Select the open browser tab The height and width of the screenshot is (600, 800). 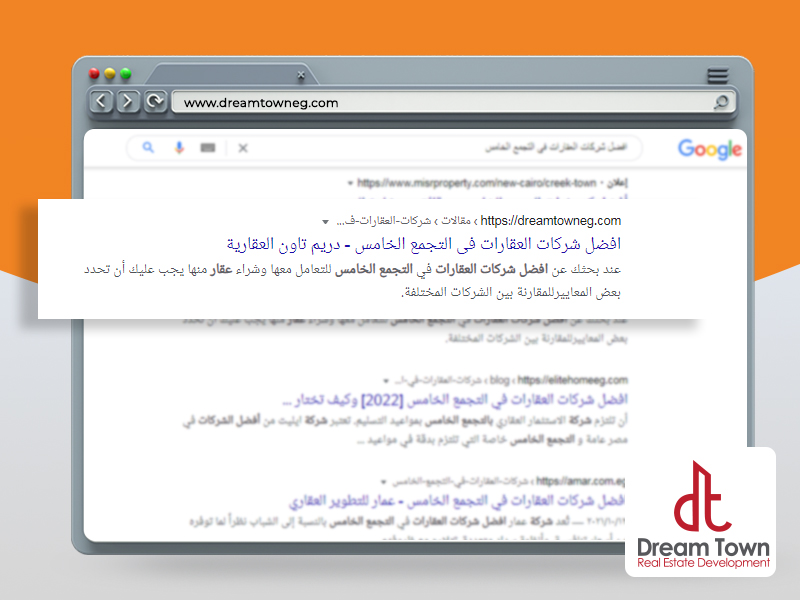pos(232,75)
